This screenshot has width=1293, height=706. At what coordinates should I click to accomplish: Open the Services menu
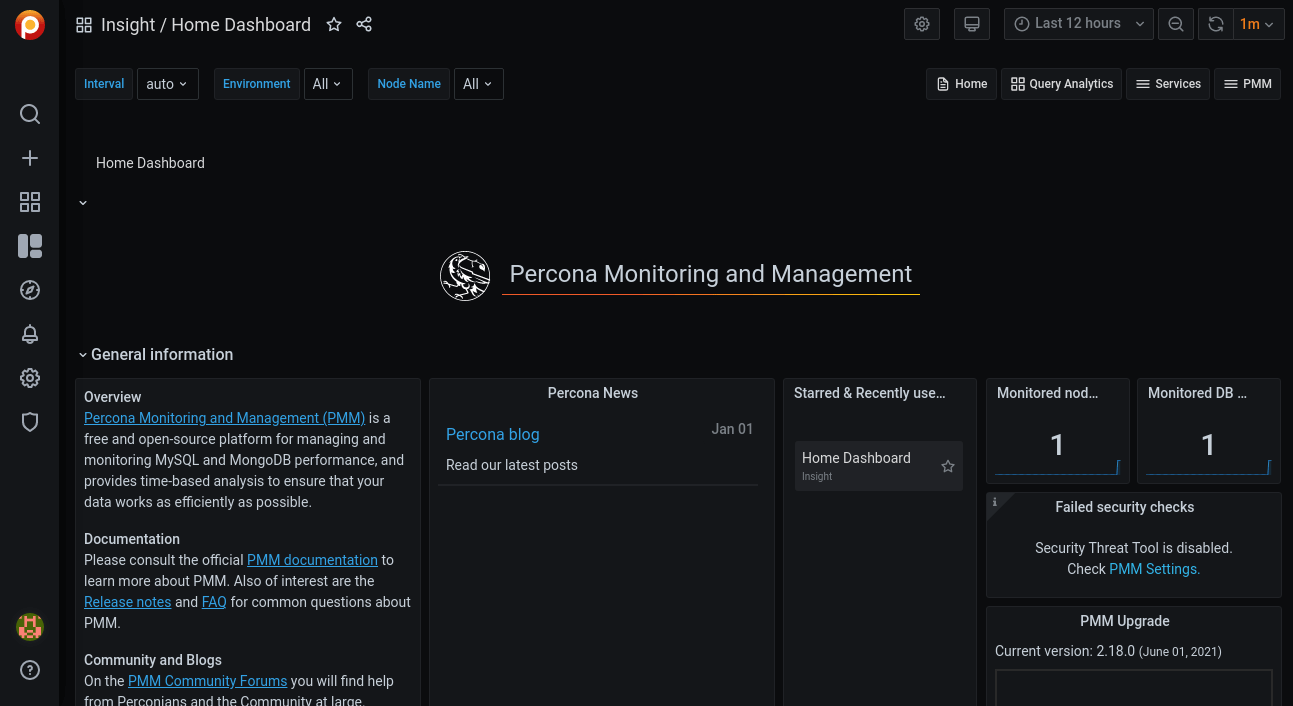coord(1168,84)
